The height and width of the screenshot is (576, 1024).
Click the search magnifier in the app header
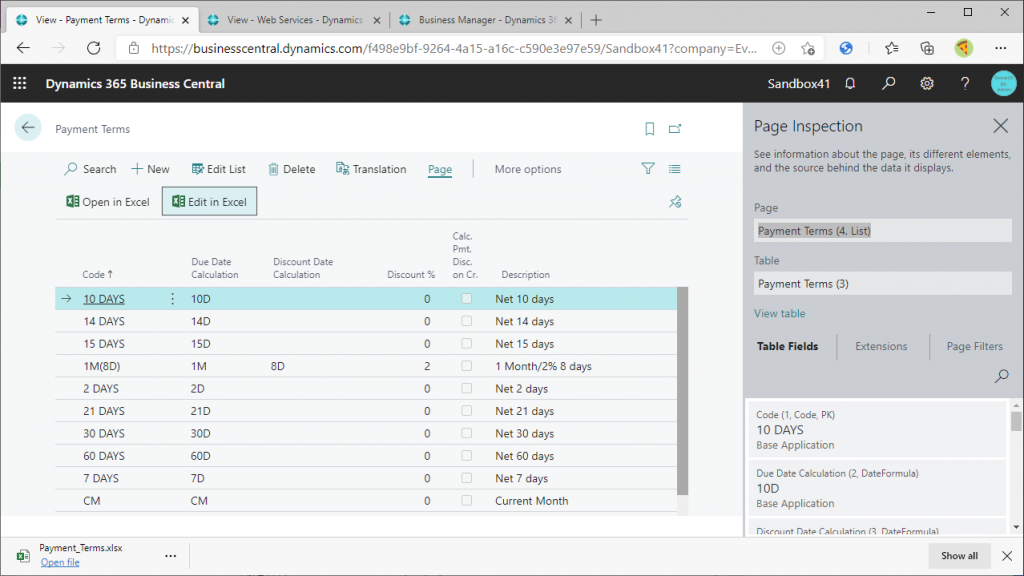click(888, 84)
